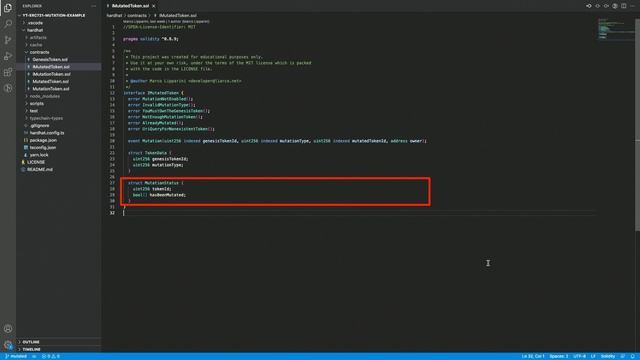
Task: Click 'error AlreadyMutated' line in editor
Action: pyautogui.click(x=156, y=123)
